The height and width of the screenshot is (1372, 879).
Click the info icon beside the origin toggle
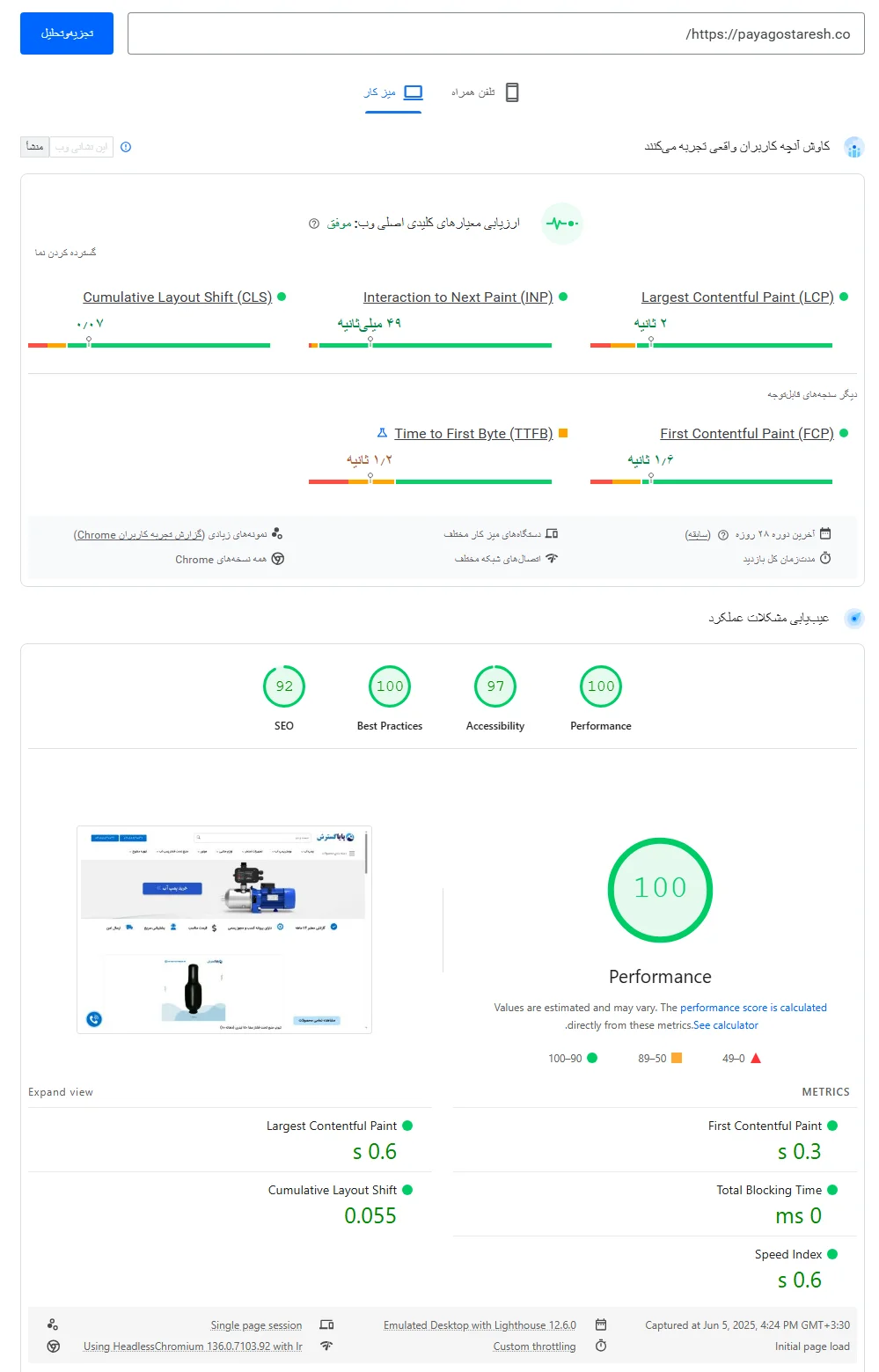click(x=126, y=147)
